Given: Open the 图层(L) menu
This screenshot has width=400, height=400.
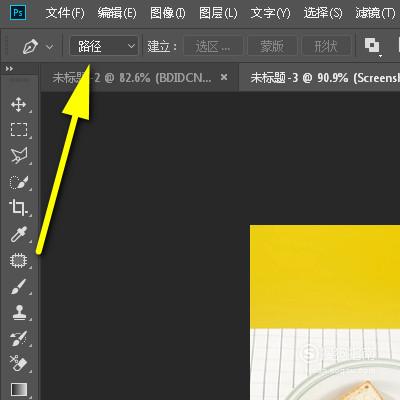Looking at the screenshot, I should coord(218,13).
